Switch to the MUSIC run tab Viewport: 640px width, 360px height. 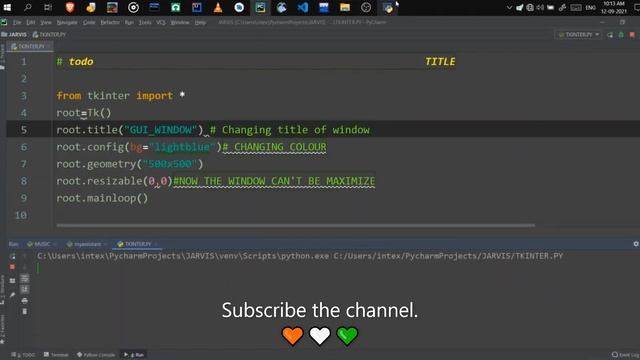coord(41,244)
